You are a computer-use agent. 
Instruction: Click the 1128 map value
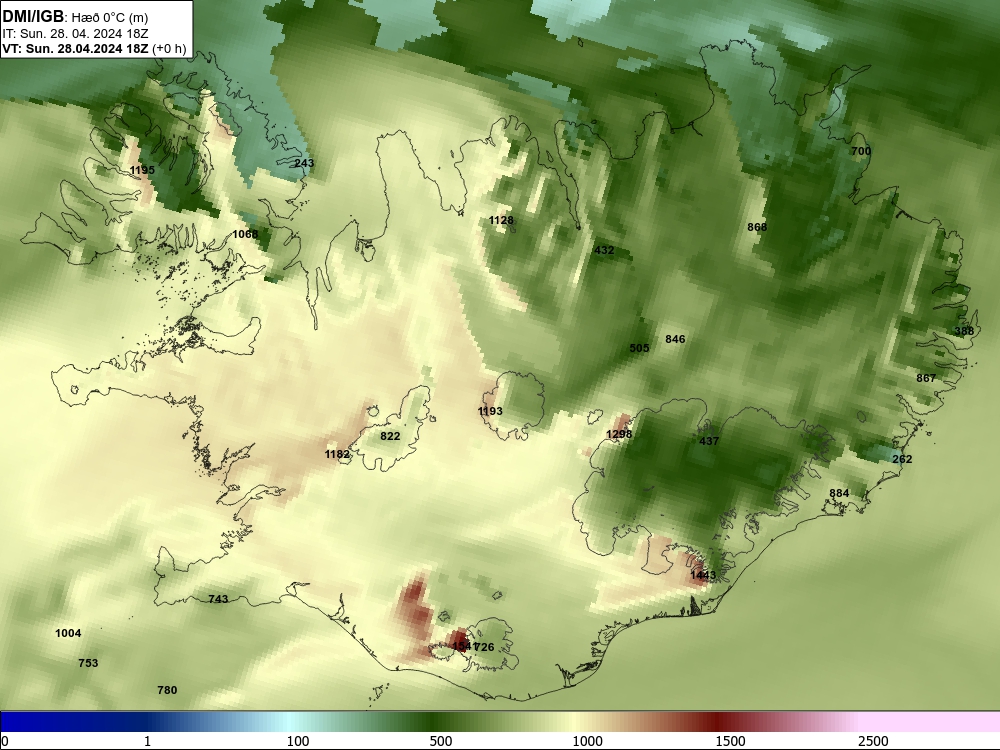[501, 220]
